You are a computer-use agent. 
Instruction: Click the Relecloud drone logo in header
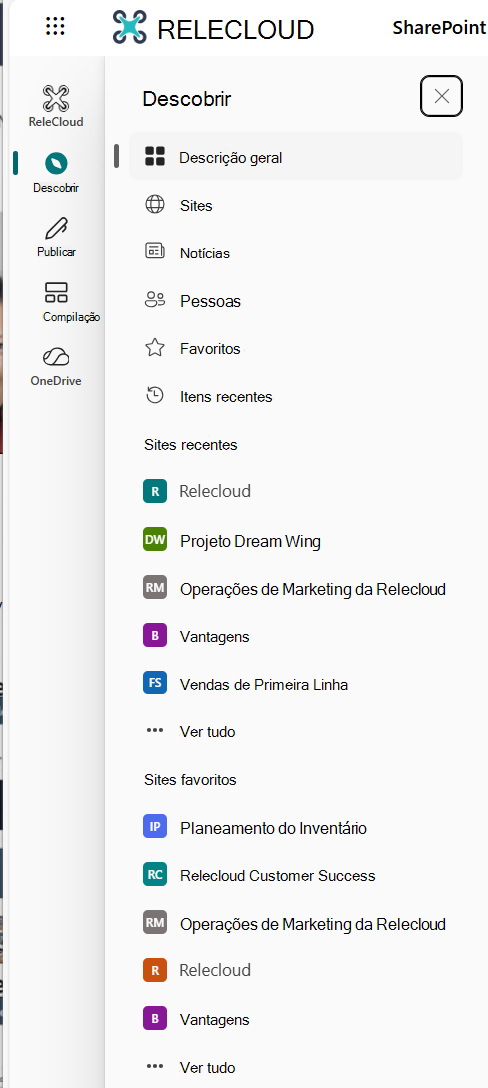click(x=130, y=28)
